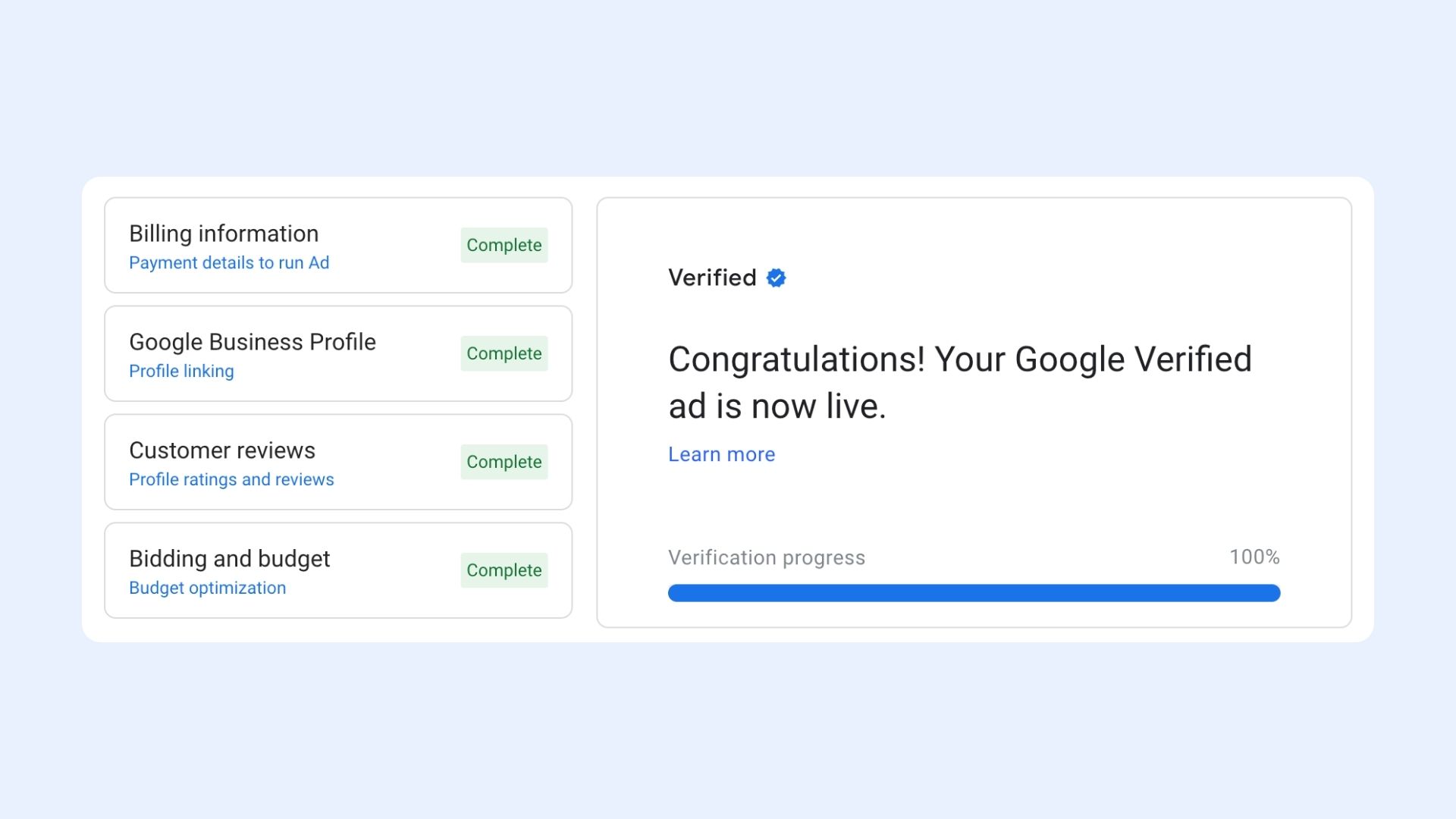Click the Profile ratings and reviews text
Image resolution: width=1456 pixels, height=819 pixels.
[231, 479]
